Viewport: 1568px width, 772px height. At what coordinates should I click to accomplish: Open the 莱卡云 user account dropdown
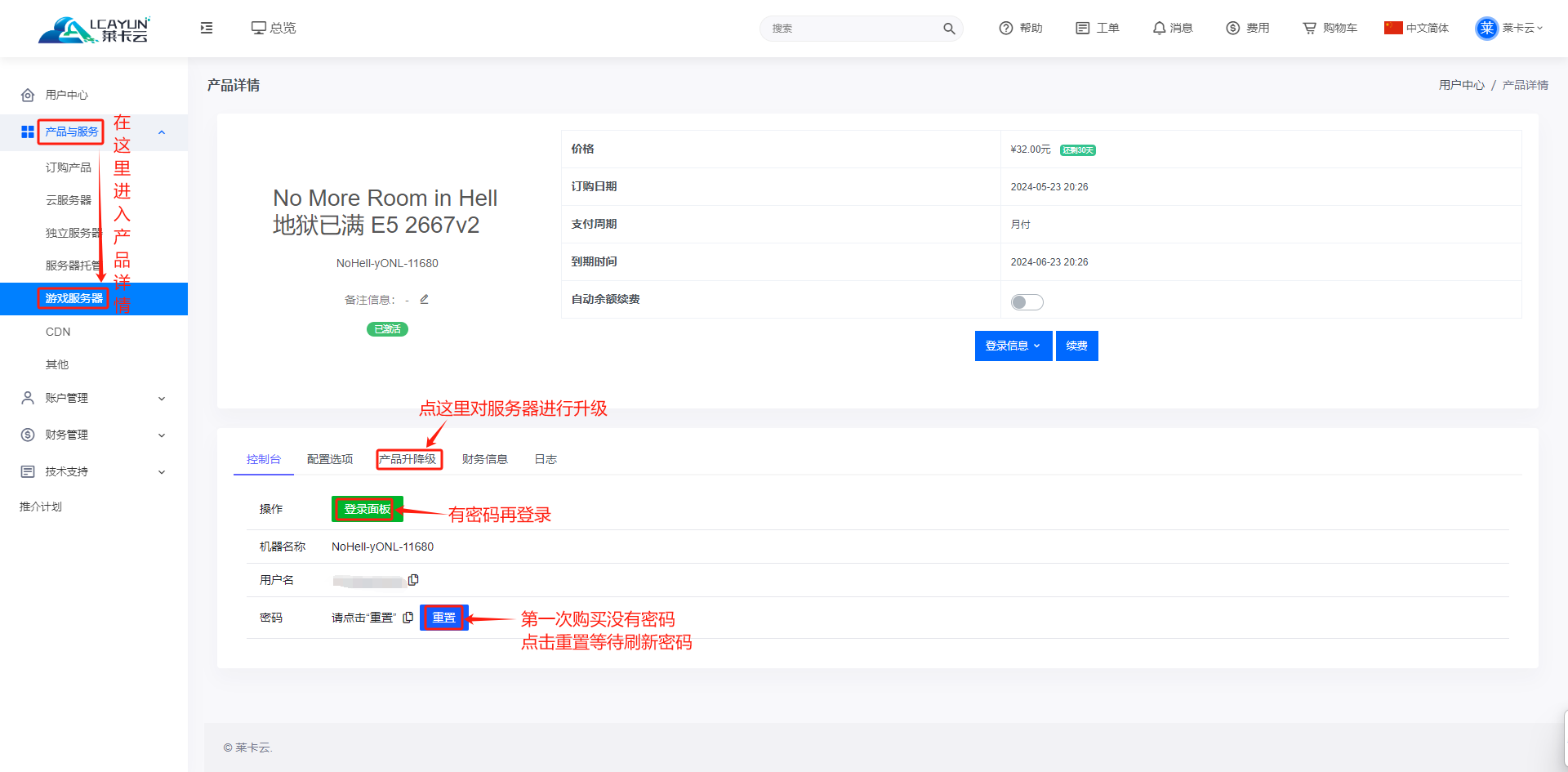click(1509, 29)
